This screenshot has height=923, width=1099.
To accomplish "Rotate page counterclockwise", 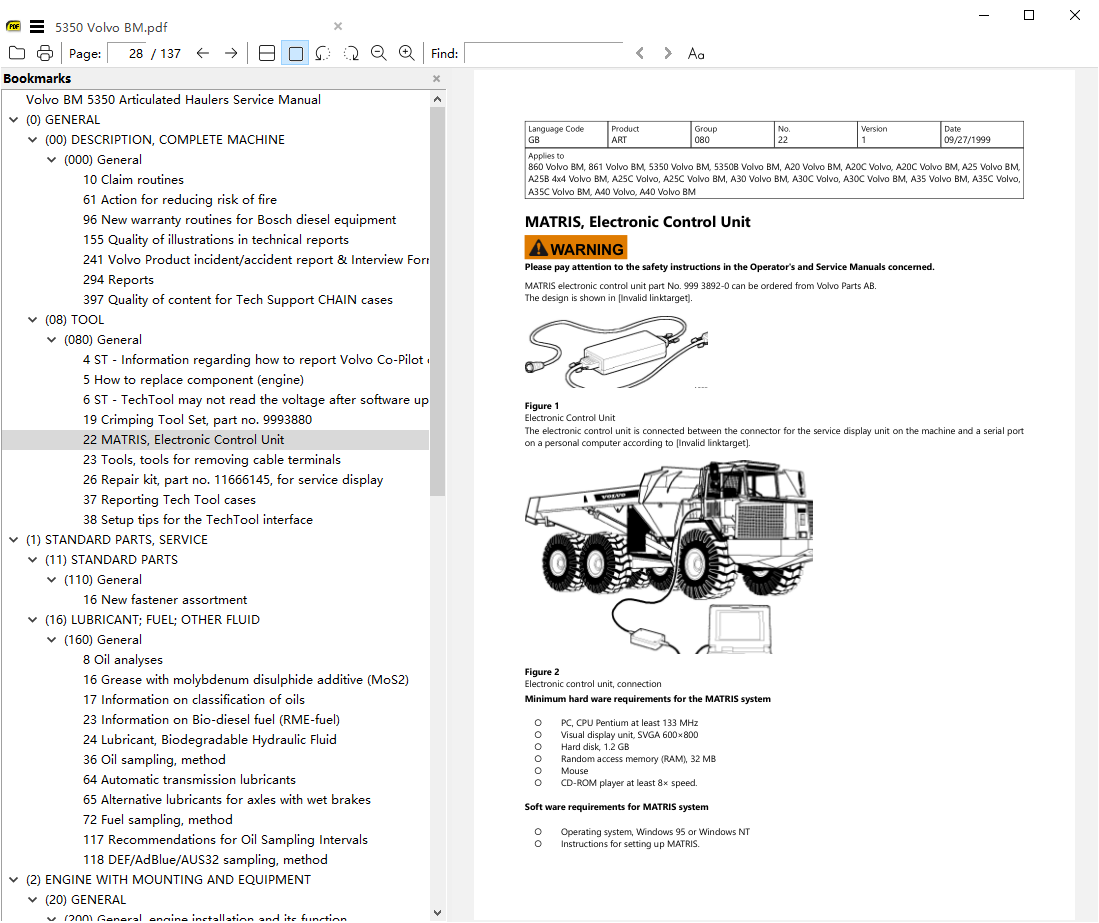I will (x=323, y=53).
